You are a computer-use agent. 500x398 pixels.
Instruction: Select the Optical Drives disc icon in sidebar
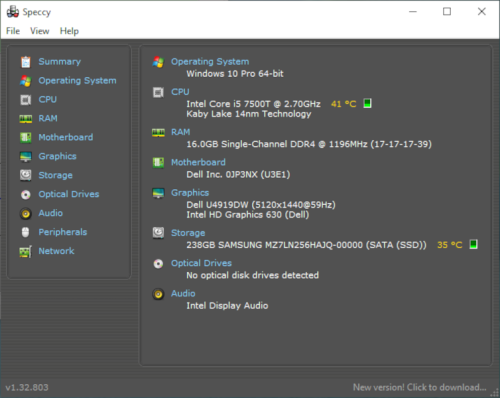[x=26, y=194]
